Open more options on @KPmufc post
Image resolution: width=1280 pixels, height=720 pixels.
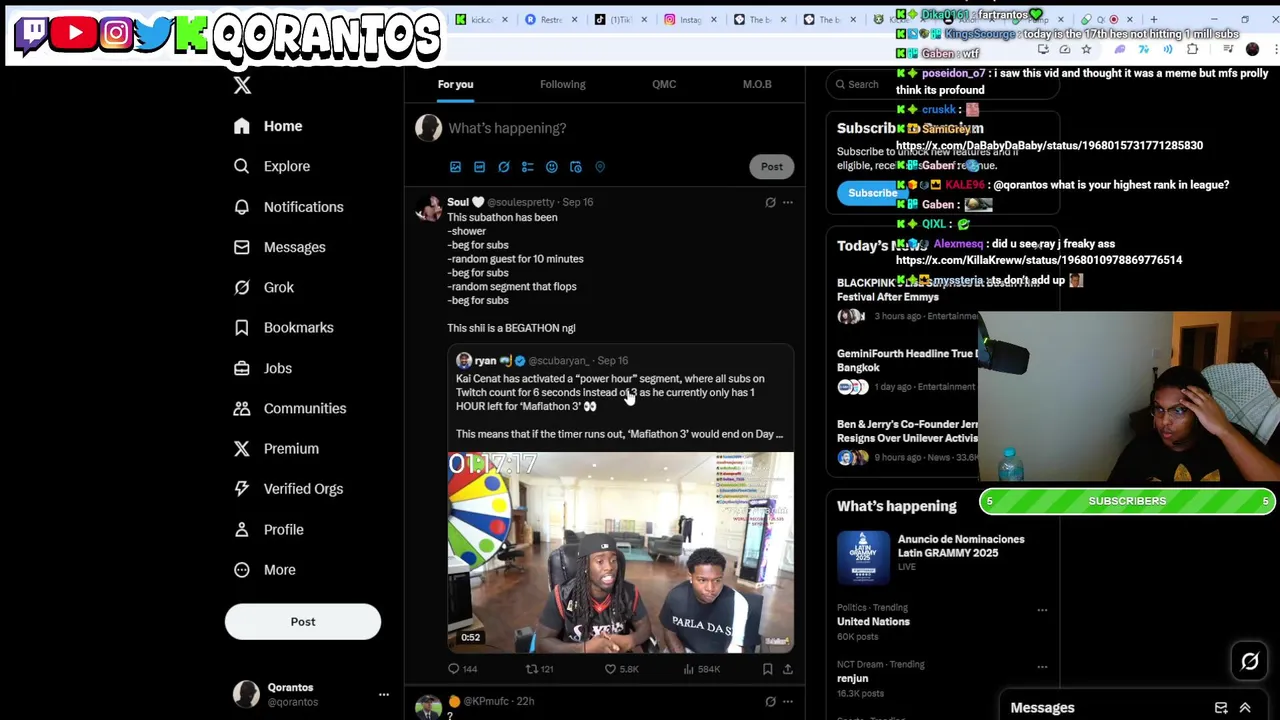[x=787, y=702]
